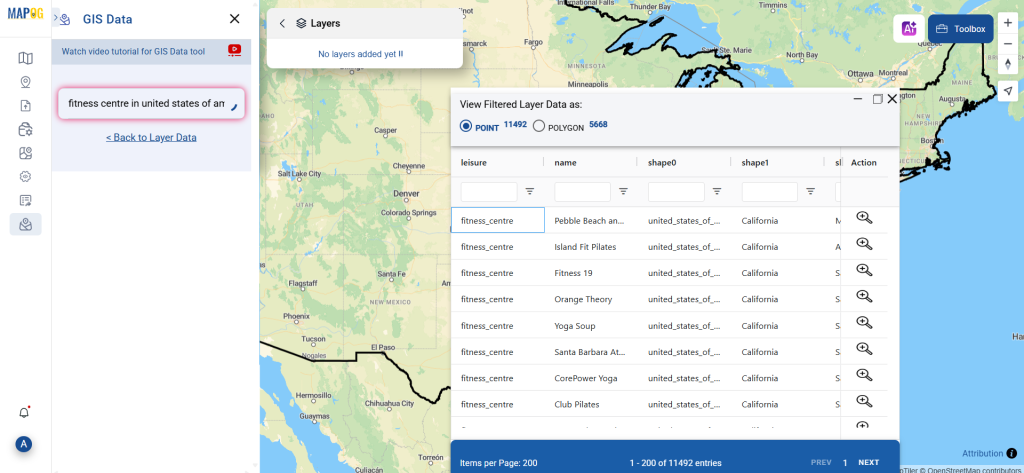The height and width of the screenshot is (473, 1024).
Task: Open the notifications bell icon
Action: point(25,412)
